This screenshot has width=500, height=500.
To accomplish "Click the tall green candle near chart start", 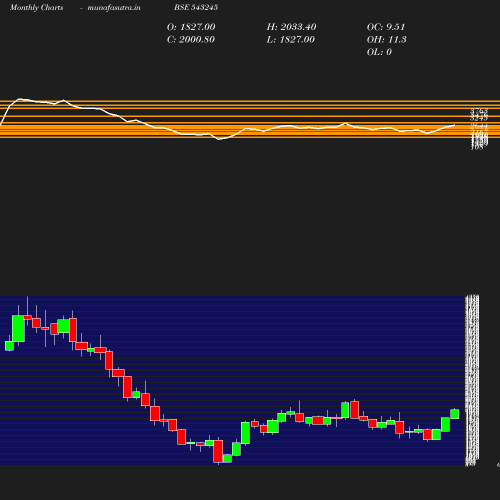I will pyautogui.click(x=18, y=328).
